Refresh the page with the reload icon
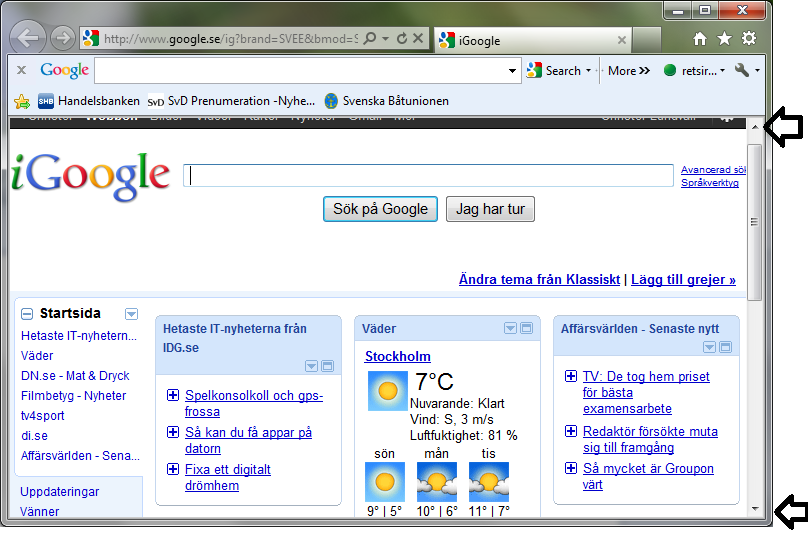Viewport: 808px width, 542px height. [402, 39]
